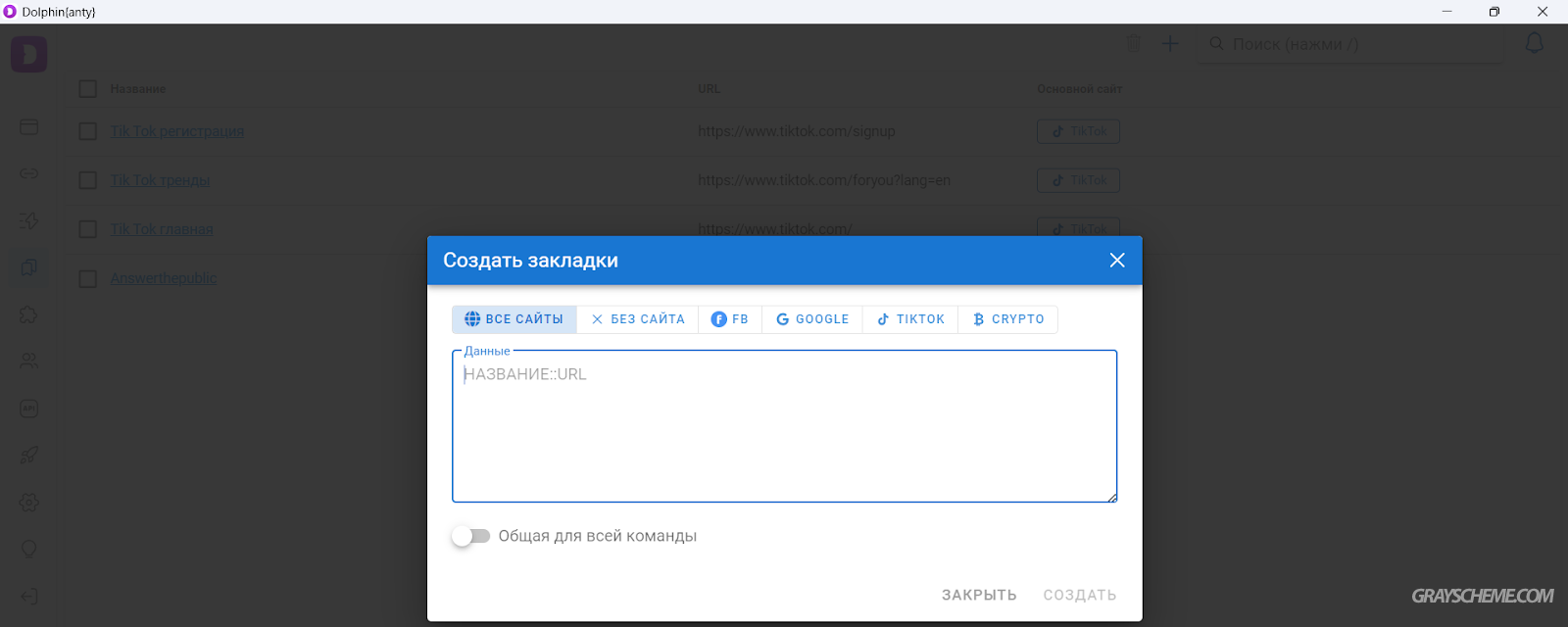Click the ЗАКРЫТЬ button
This screenshot has height=627, width=1568.
(x=979, y=595)
